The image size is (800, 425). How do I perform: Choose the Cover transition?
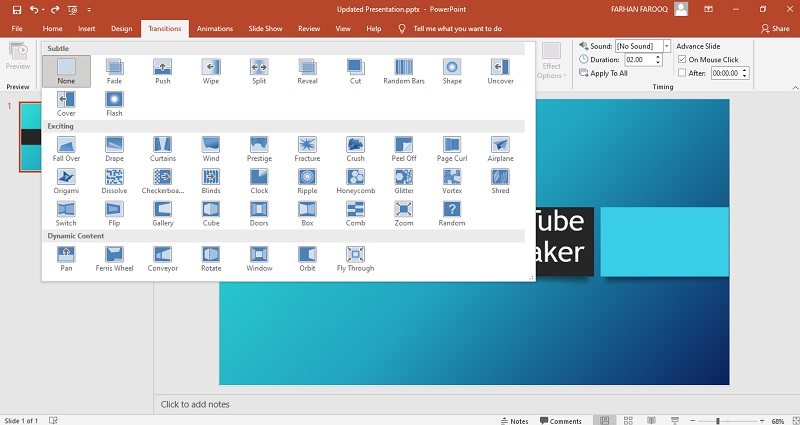coord(66,104)
